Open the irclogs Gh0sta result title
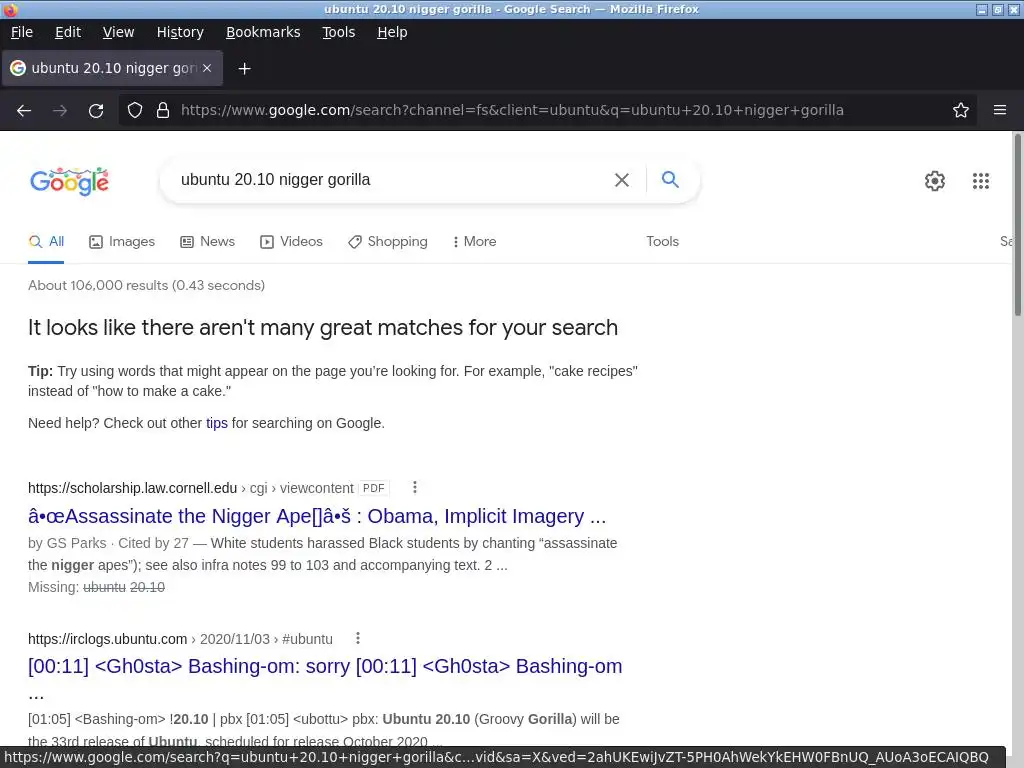Image resolution: width=1024 pixels, height=768 pixels. click(x=325, y=667)
